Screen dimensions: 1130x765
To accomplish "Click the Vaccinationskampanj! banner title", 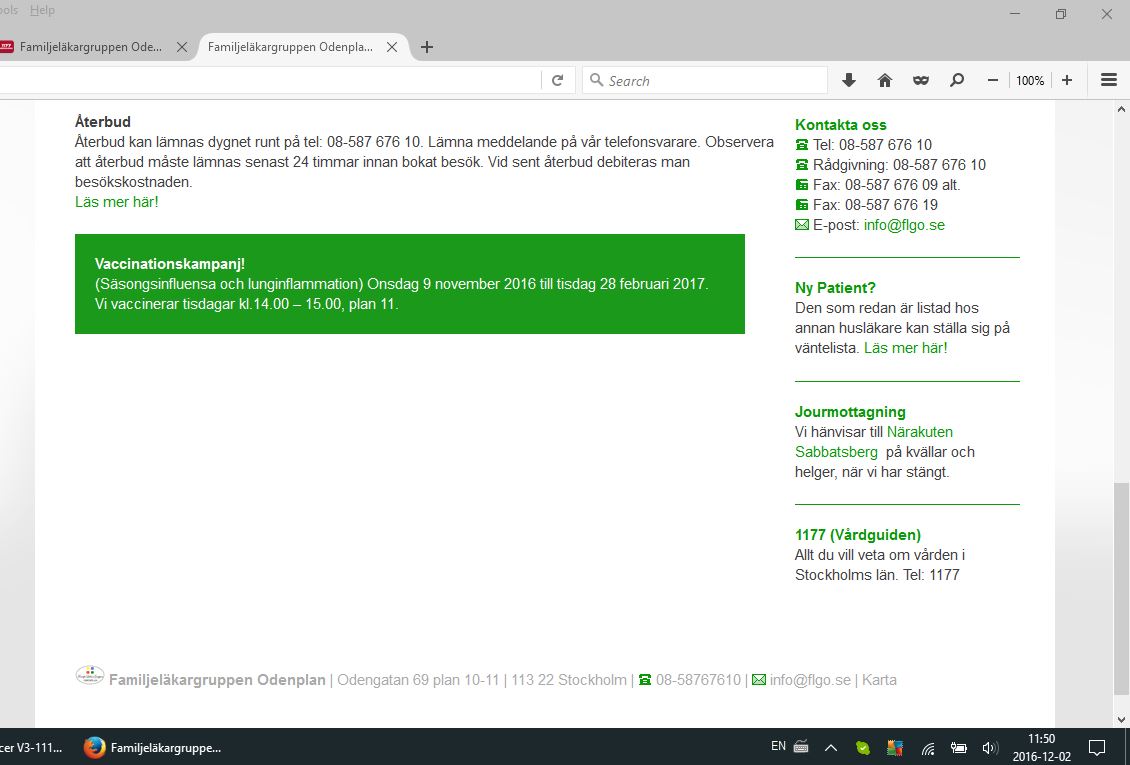I will [170, 264].
